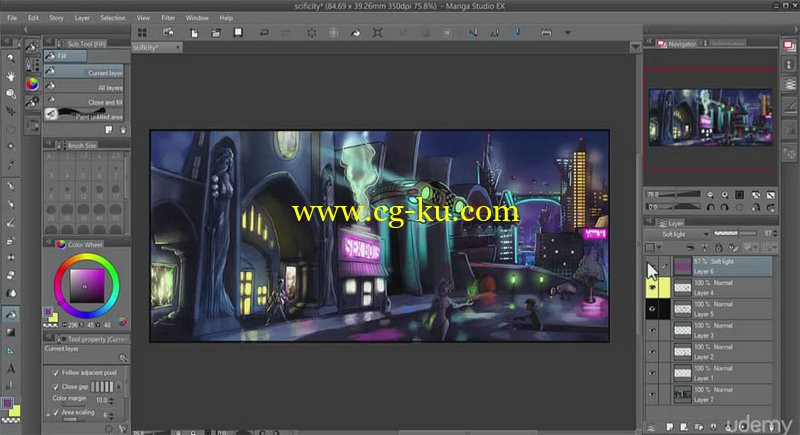Click the Navigator zoom-in magnifier icon

tap(724, 195)
